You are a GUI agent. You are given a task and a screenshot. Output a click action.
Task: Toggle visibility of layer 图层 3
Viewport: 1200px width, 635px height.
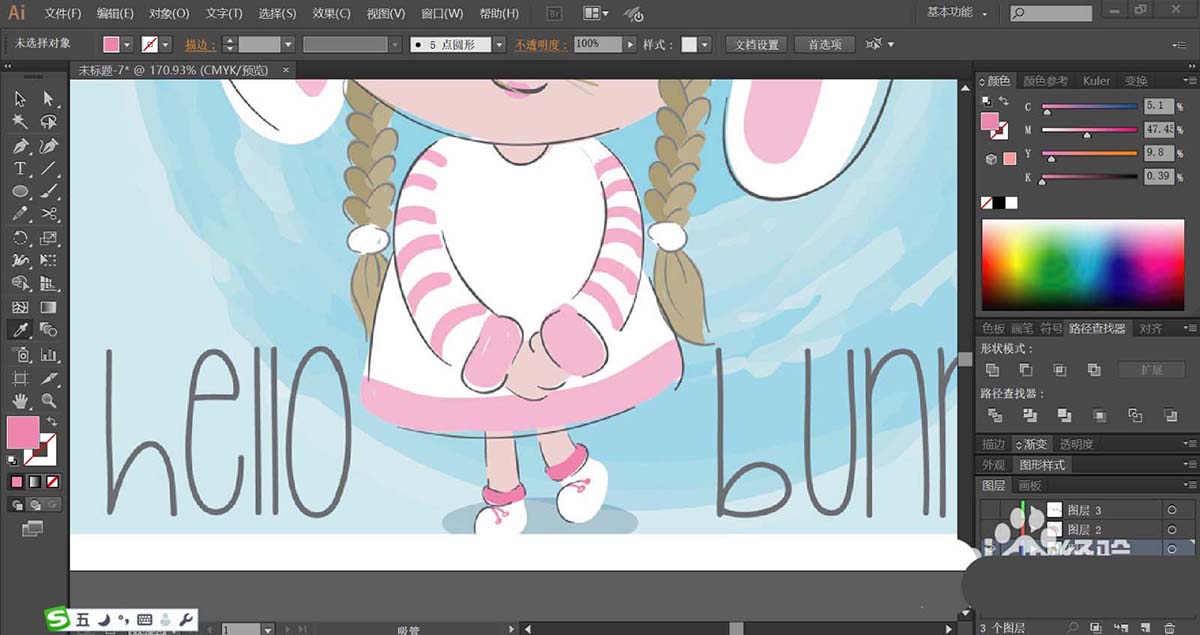pos(990,510)
